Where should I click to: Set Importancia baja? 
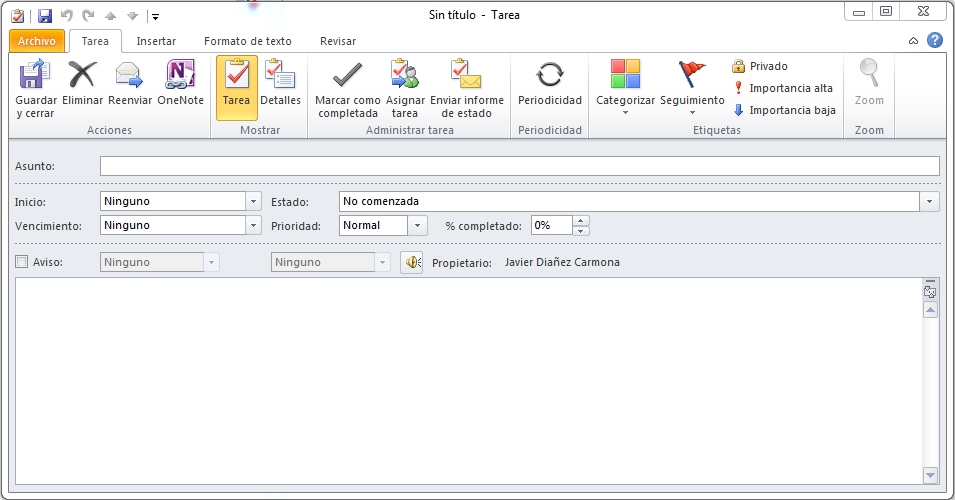point(783,110)
